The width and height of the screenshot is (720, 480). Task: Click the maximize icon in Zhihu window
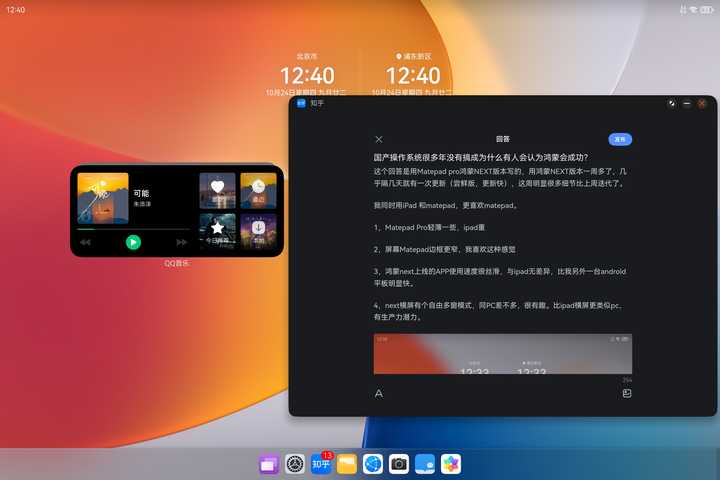tap(672, 103)
